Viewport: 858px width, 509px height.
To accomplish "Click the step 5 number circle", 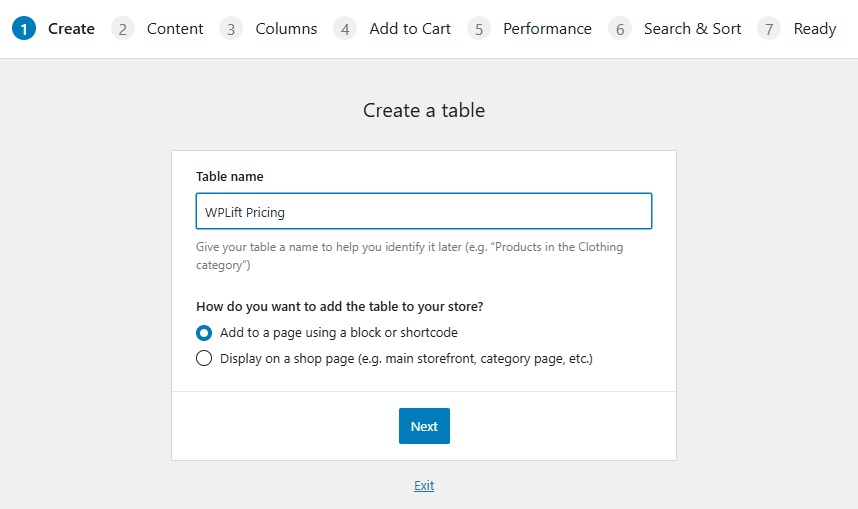I will pos(479,29).
